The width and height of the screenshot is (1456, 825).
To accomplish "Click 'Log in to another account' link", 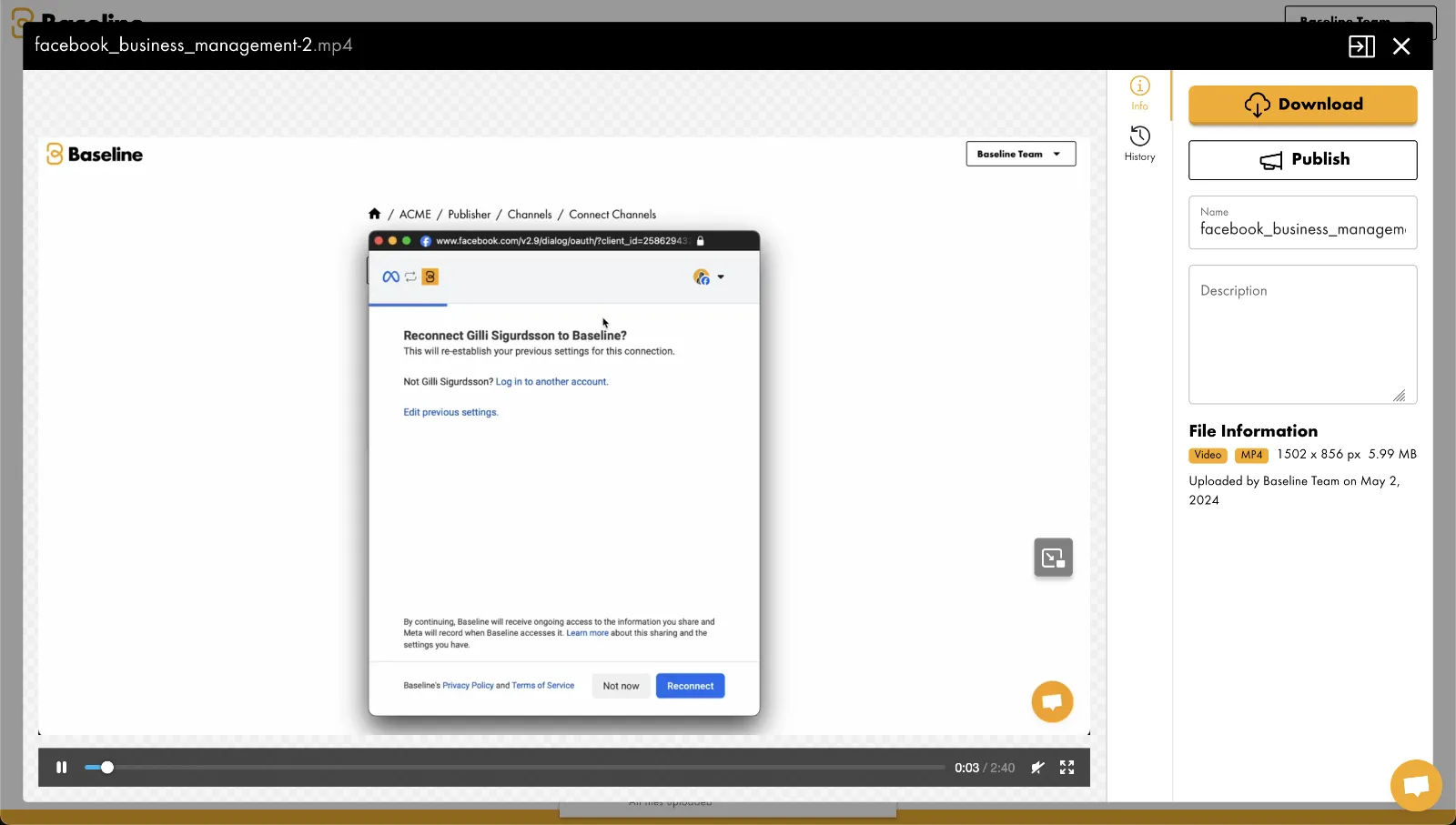I will point(551,382).
